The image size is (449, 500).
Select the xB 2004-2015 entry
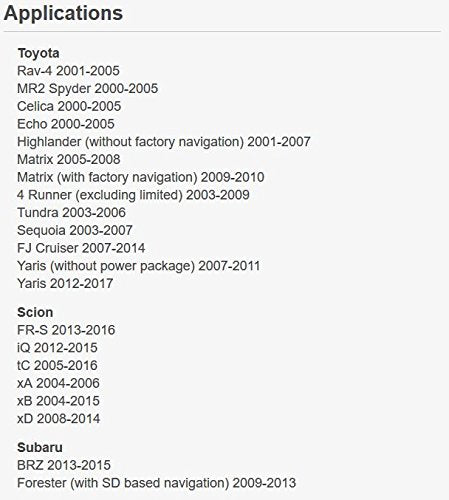point(58,401)
